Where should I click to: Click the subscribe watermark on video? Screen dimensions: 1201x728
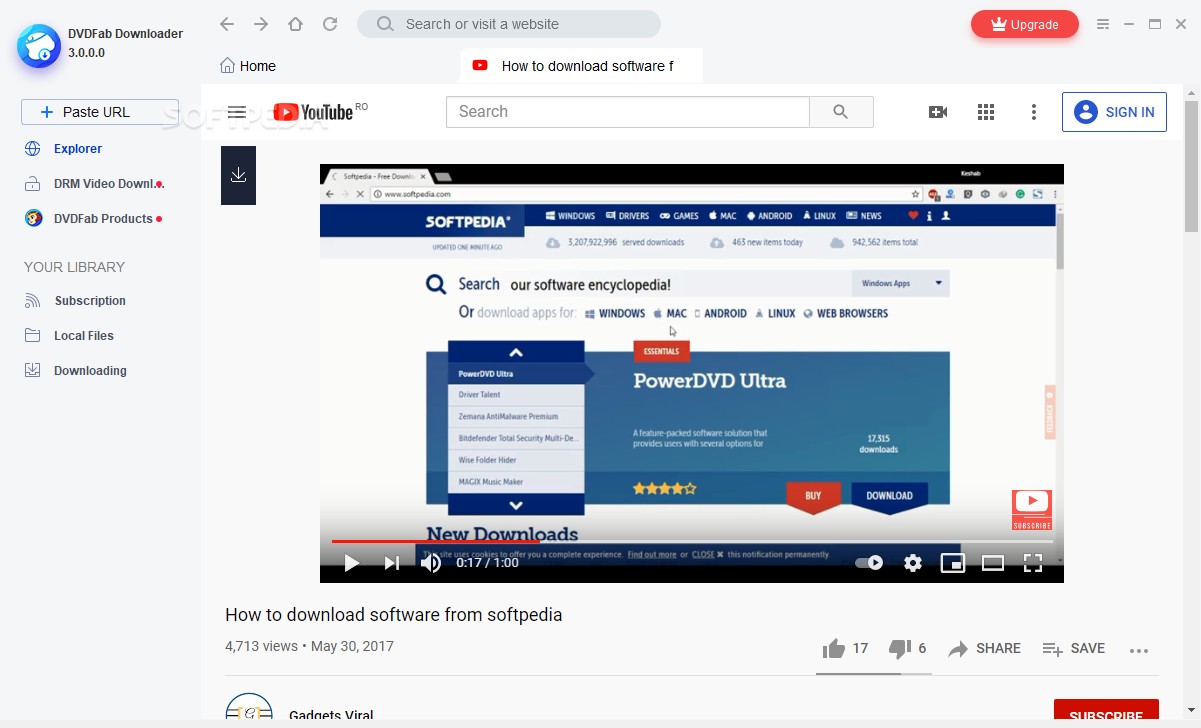[1032, 509]
